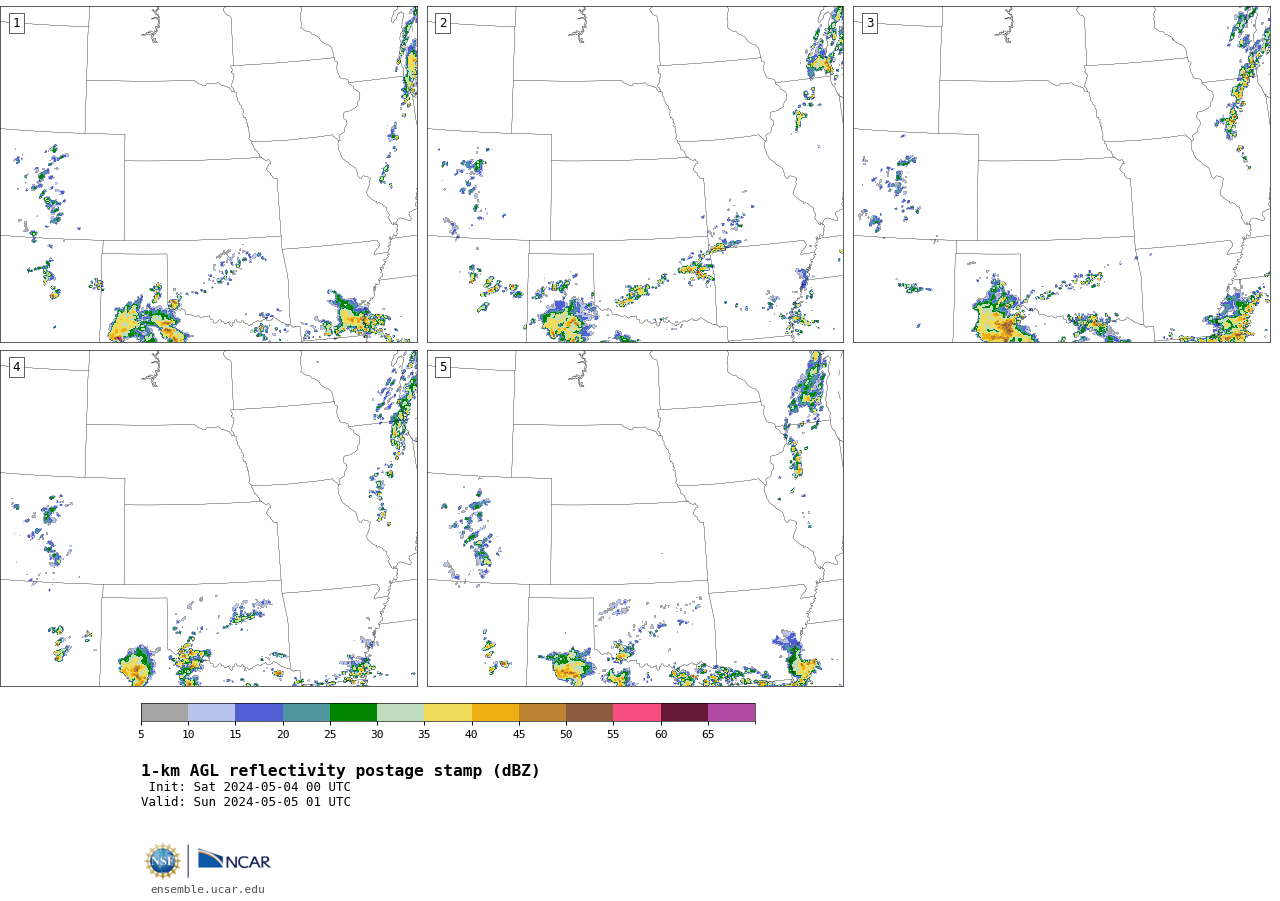The image size is (1280, 901).
Task: Click the colorbar tick label 20
Action: (283, 735)
